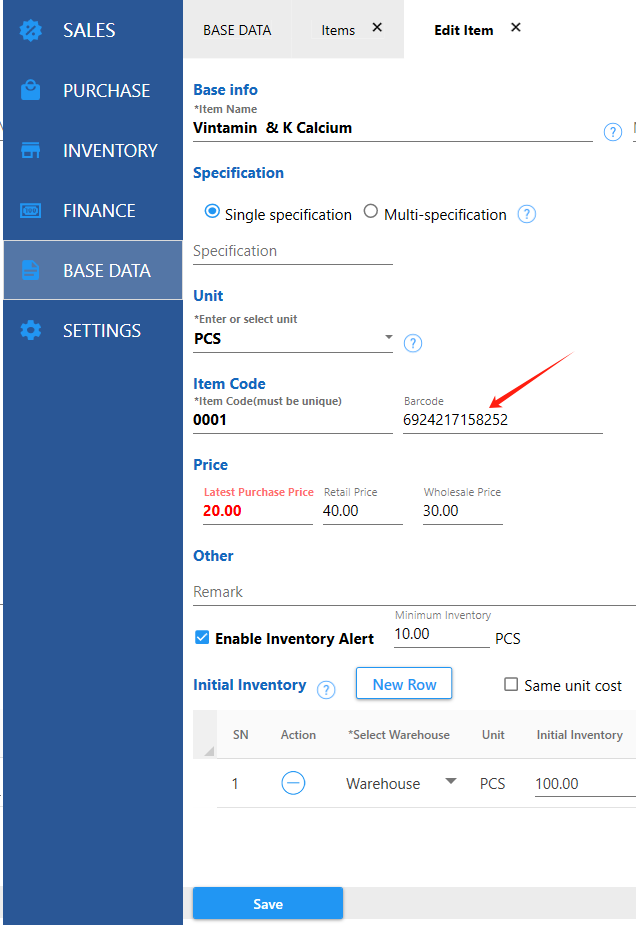The height and width of the screenshot is (925, 636).
Task: Click help icon next to Item Name
Action: point(613,132)
